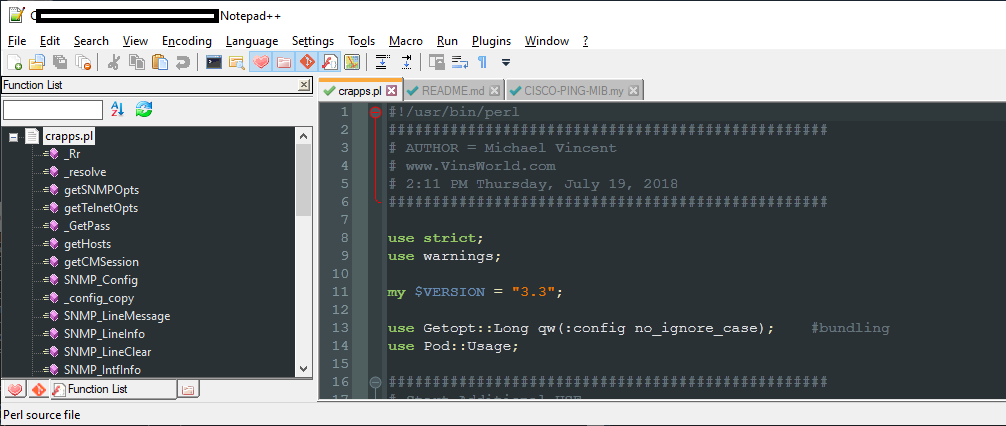Collapse the crapps.pl tree node
The height and width of the screenshot is (426, 1006).
13,137
